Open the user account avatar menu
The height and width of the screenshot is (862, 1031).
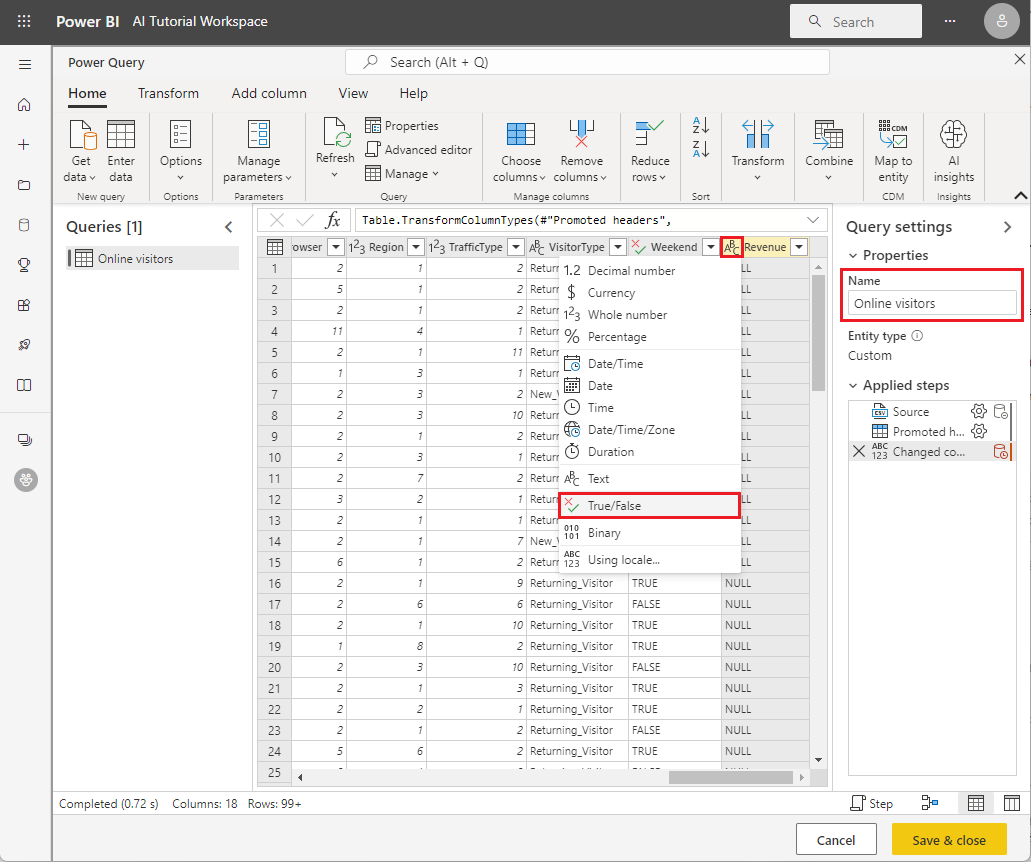point(1001,22)
